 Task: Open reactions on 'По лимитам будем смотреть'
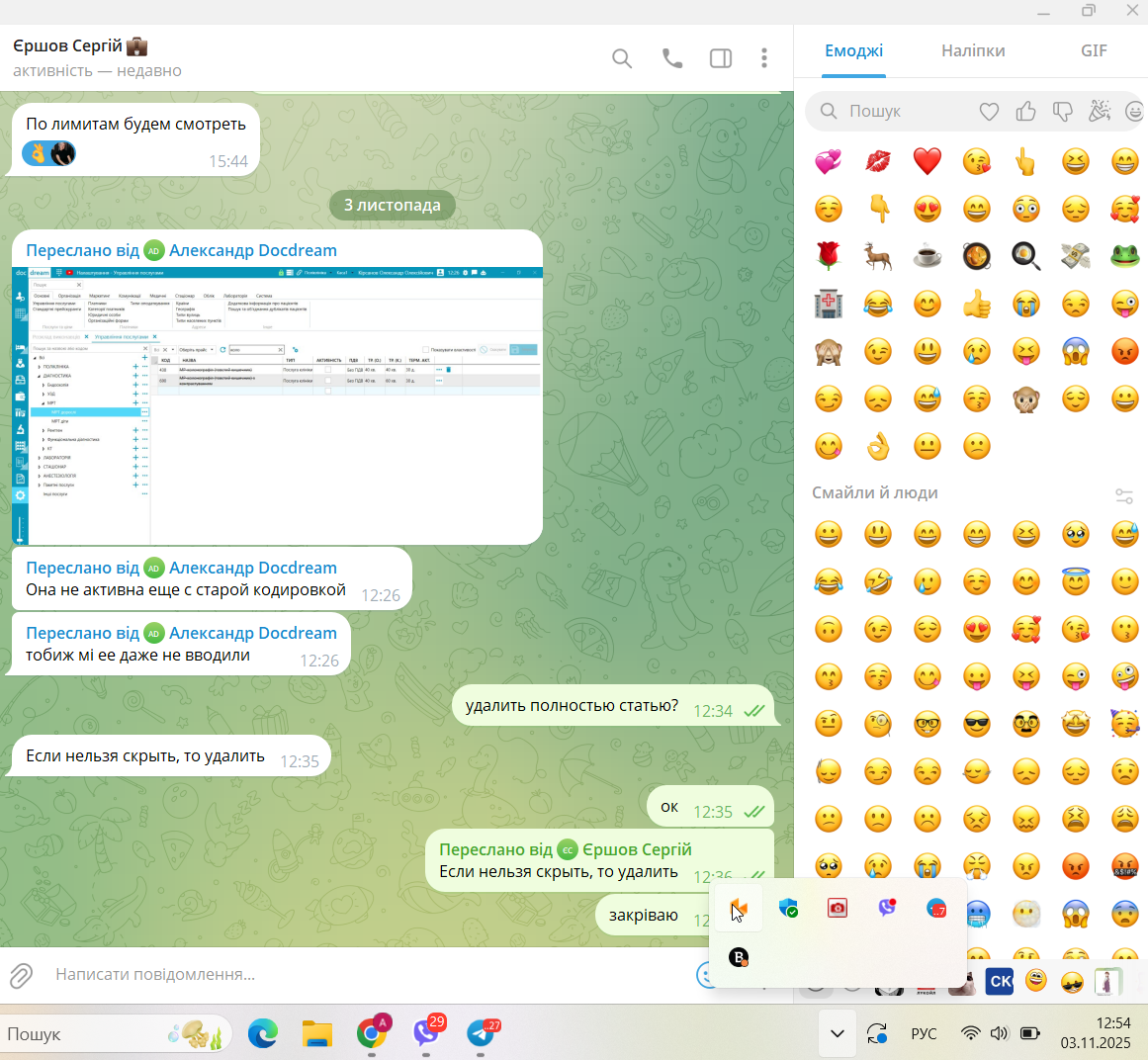[x=49, y=153]
